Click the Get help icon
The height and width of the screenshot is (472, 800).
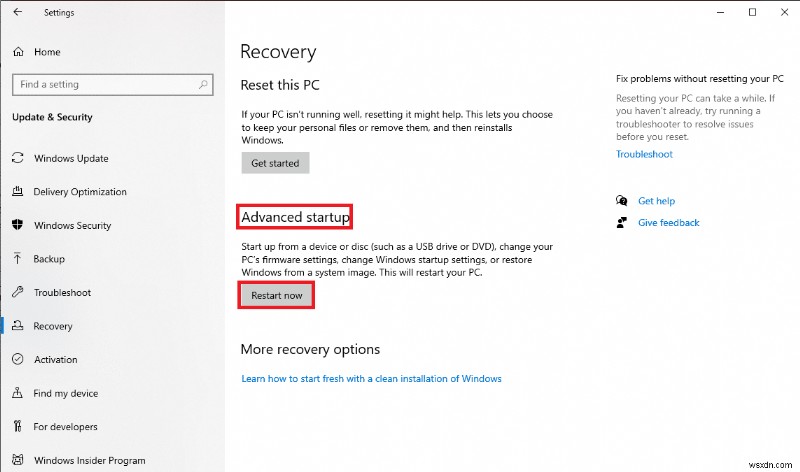tap(622, 201)
